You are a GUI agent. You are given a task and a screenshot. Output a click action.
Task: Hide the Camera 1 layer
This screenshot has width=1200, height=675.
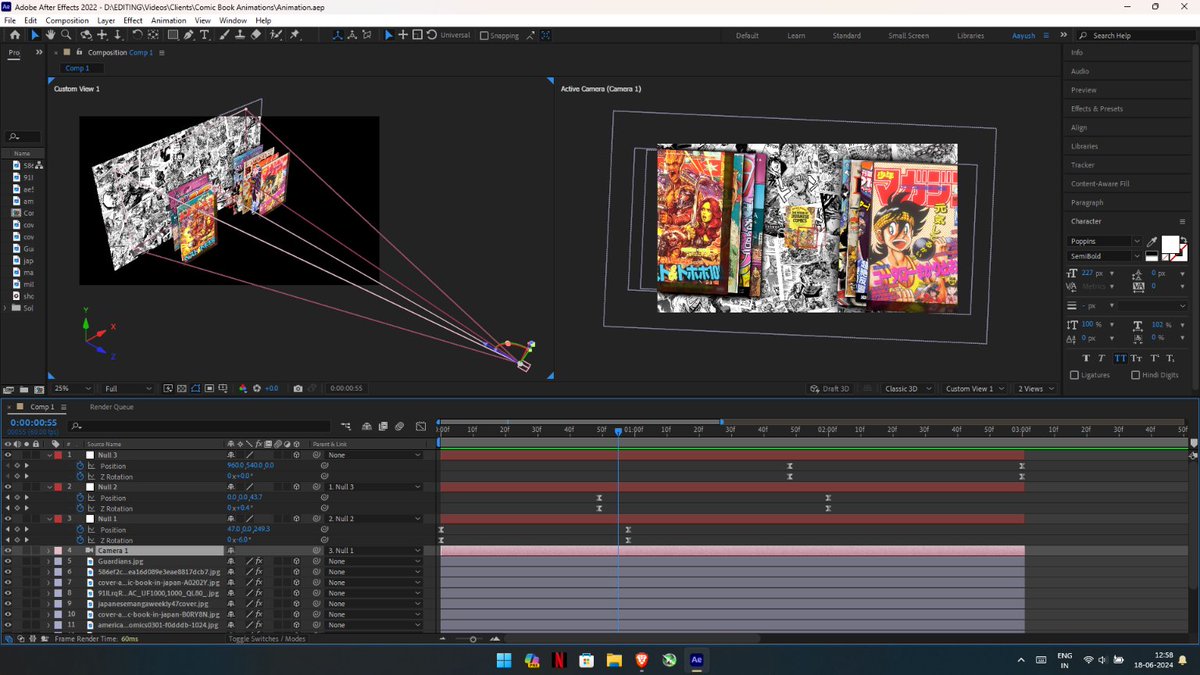(8, 551)
